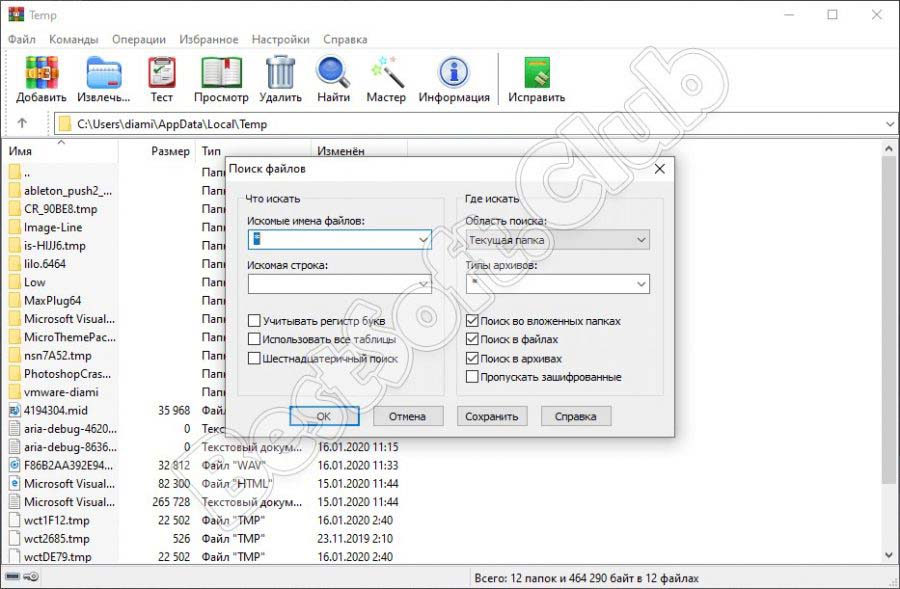This screenshot has height=589, width=900.
Task: Select the 4194304.mid file icon
Action: (x=15, y=410)
